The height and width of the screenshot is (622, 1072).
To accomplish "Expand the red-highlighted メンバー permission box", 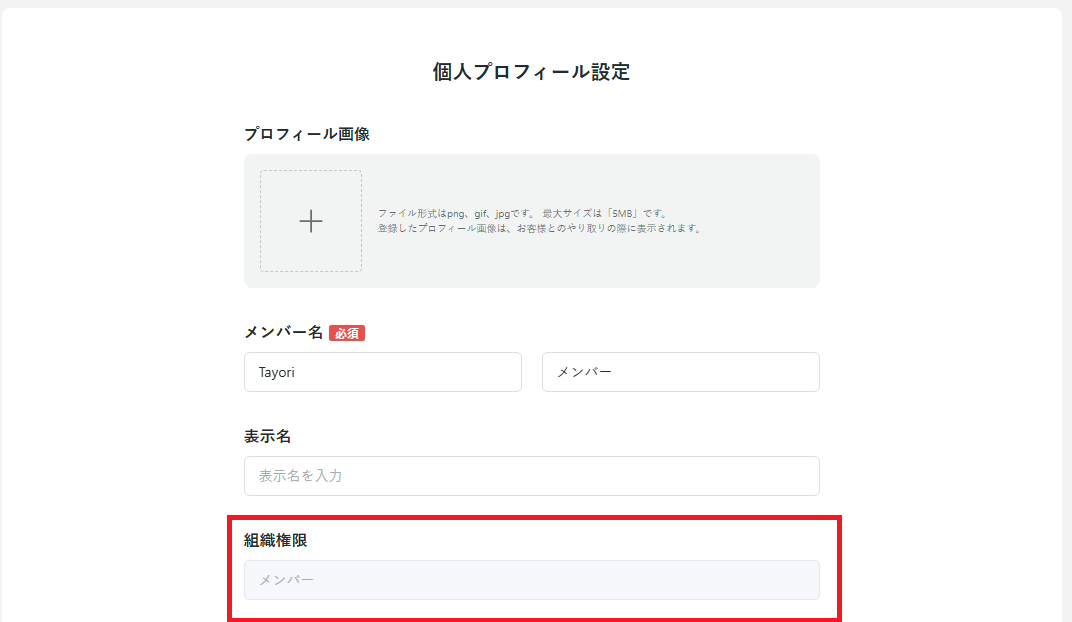I will click(531, 580).
